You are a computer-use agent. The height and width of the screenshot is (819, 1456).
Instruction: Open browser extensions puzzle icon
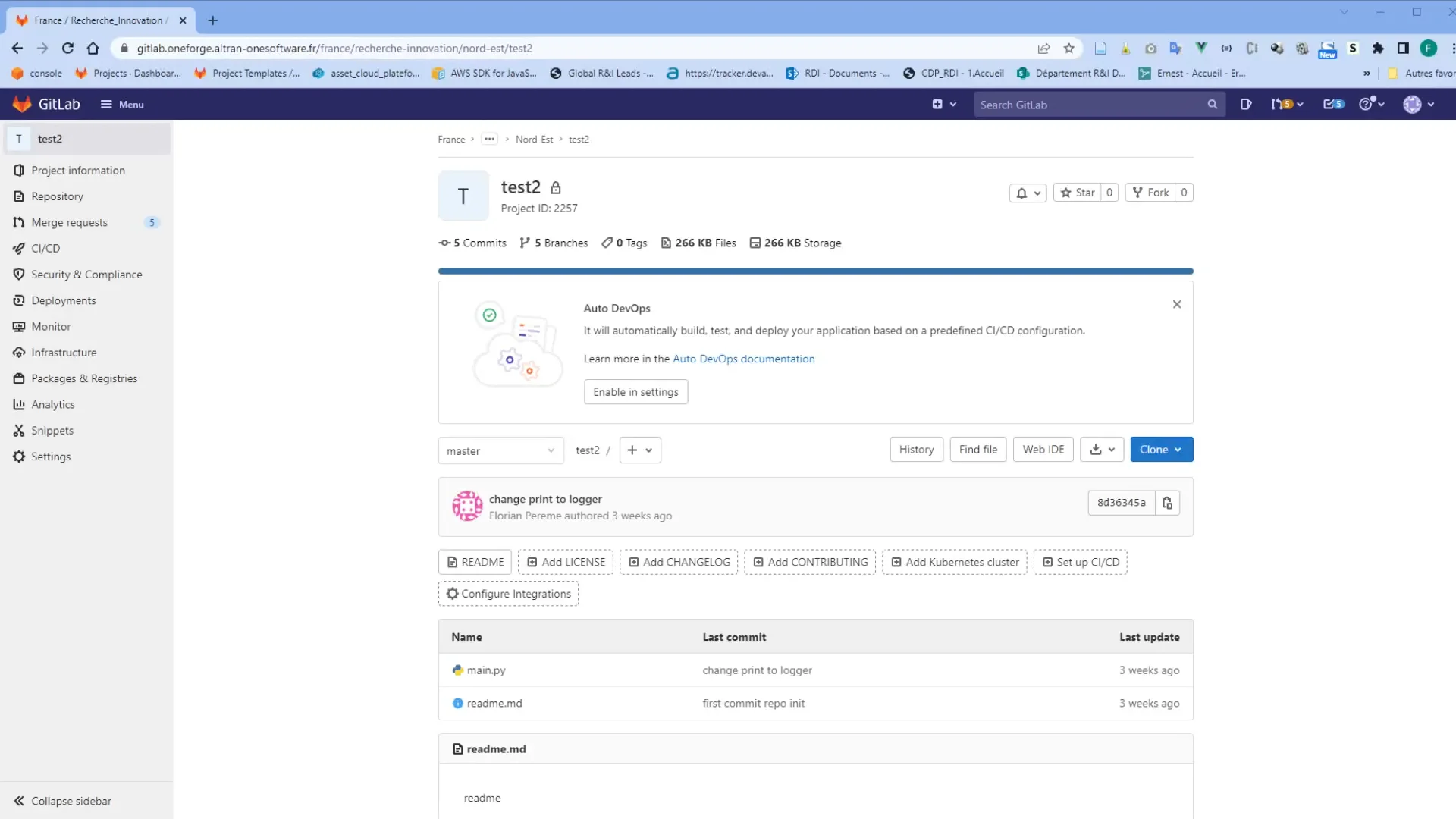pos(1378,49)
